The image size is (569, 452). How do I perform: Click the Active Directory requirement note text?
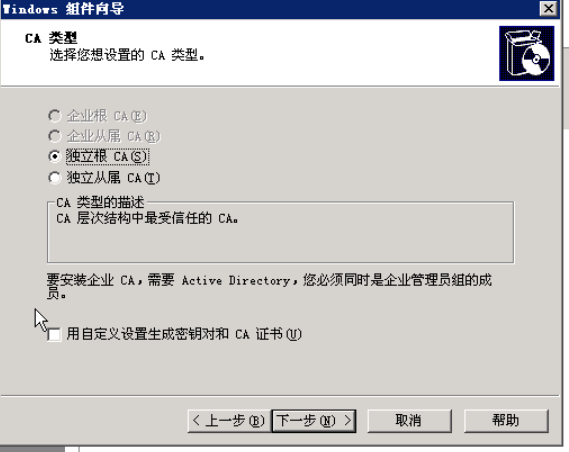[x=269, y=286]
